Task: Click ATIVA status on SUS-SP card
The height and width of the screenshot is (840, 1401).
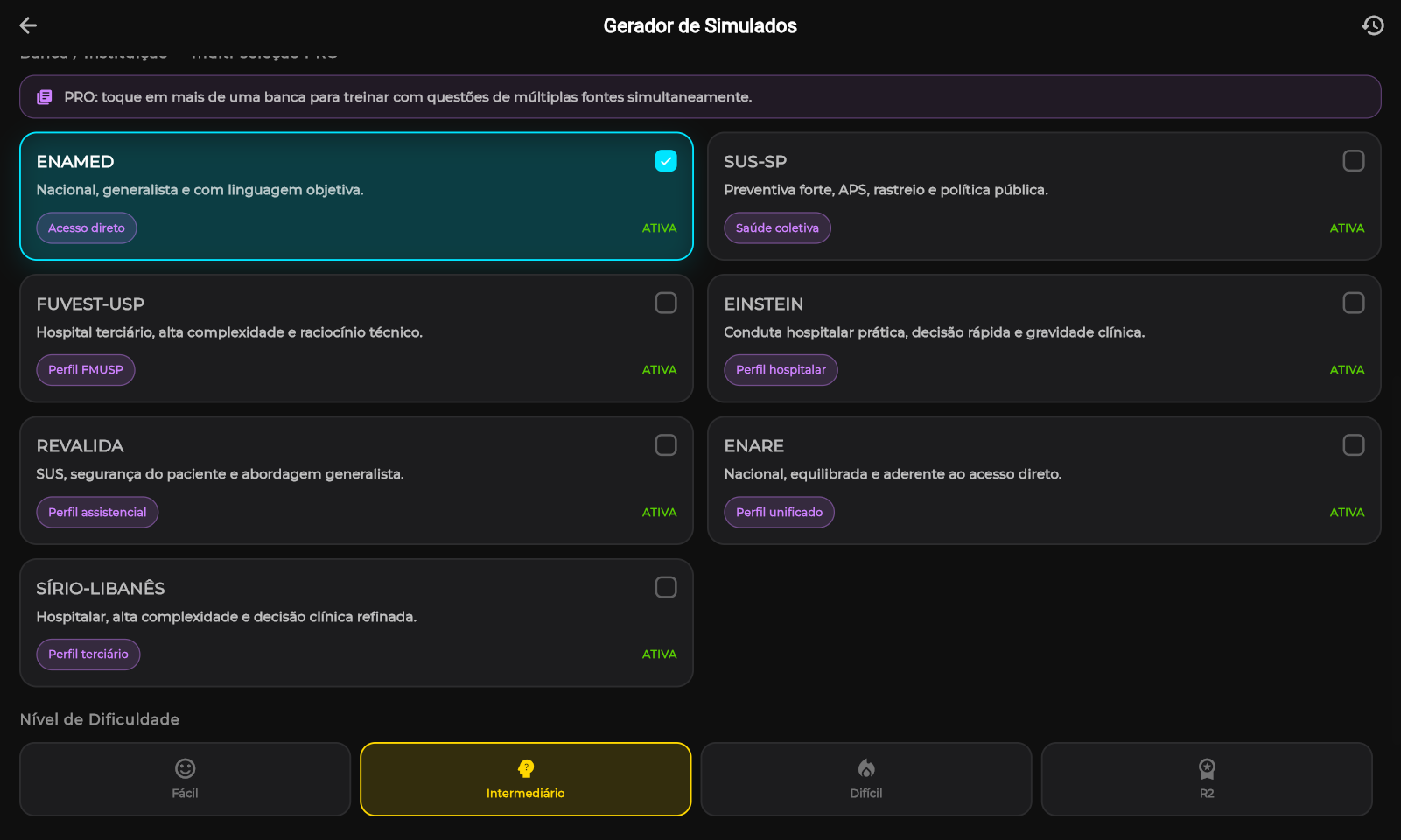Action: (1347, 228)
